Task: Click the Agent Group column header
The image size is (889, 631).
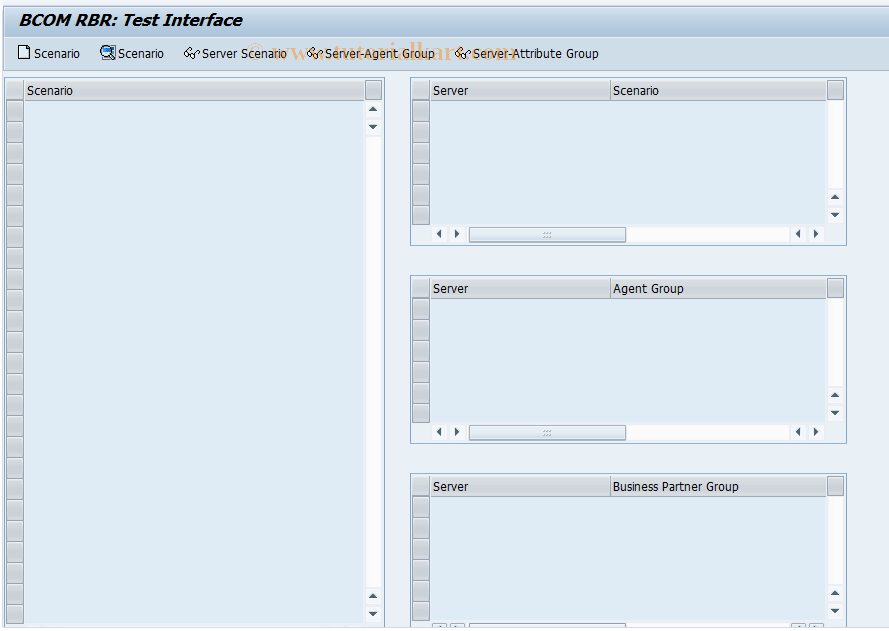Action: tap(718, 289)
